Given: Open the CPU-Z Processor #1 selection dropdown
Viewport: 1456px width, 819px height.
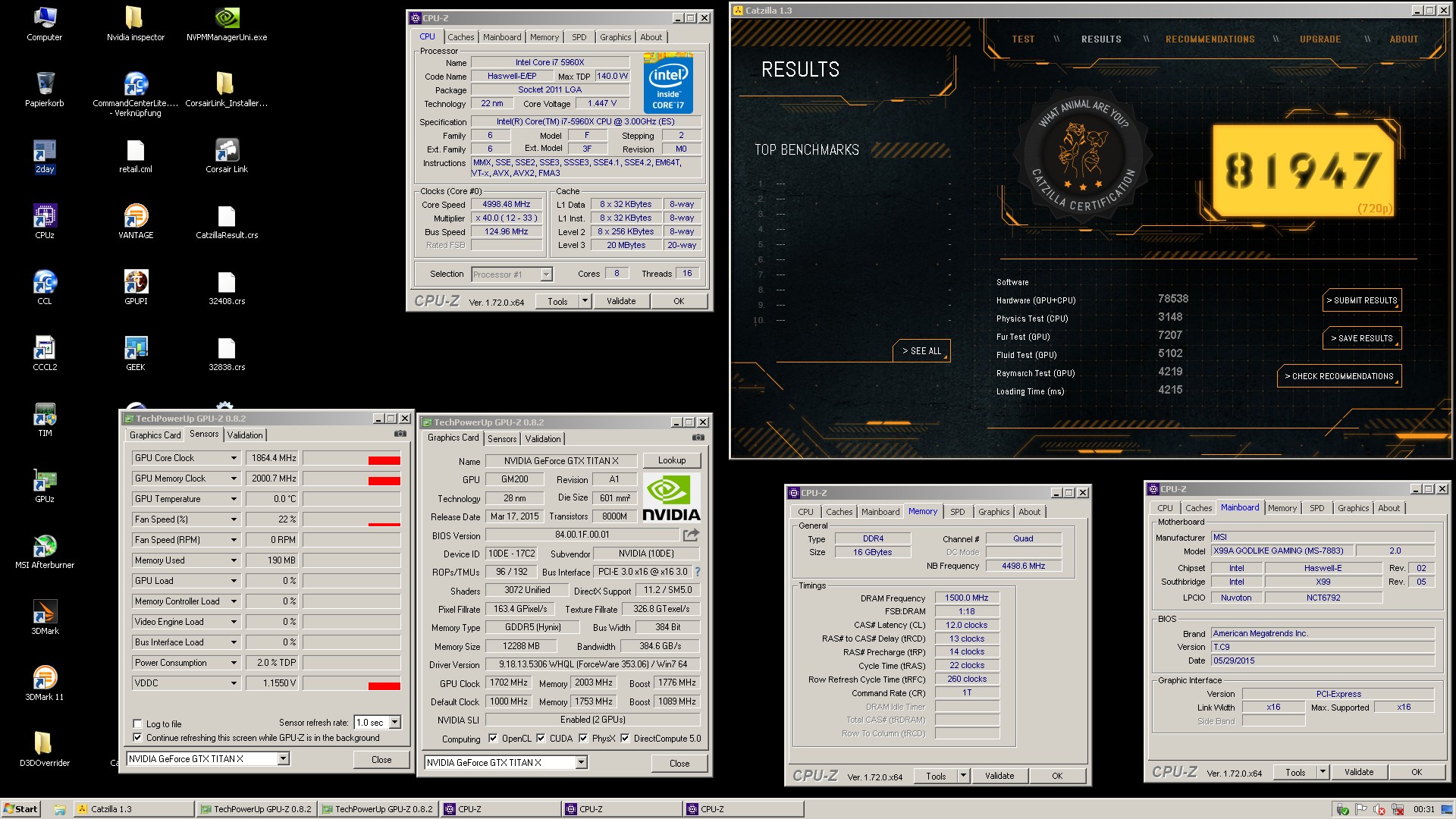Looking at the screenshot, I should (x=546, y=275).
